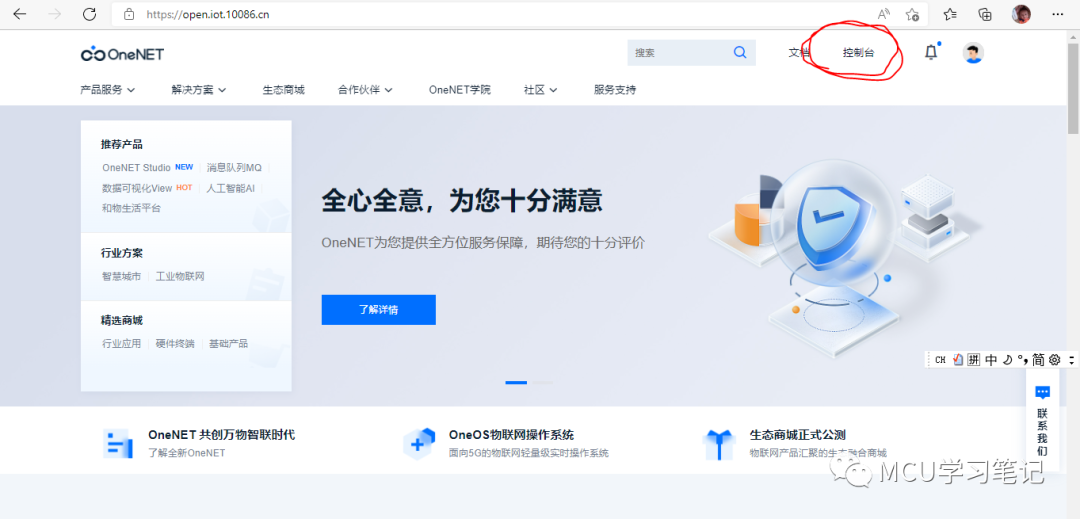The width and height of the screenshot is (1080, 519).
Task: Open 人工智能AI link
Action: click(x=231, y=188)
